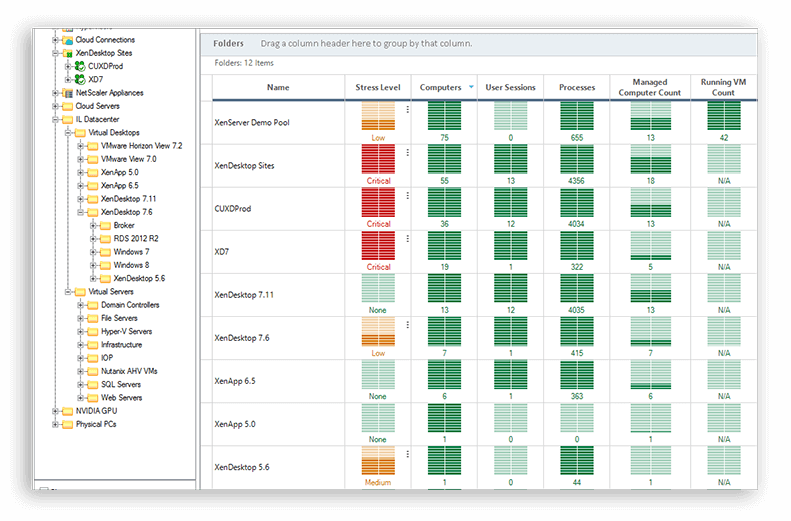
Task: Click the Domain Controllers folder icon
Action: (93, 305)
